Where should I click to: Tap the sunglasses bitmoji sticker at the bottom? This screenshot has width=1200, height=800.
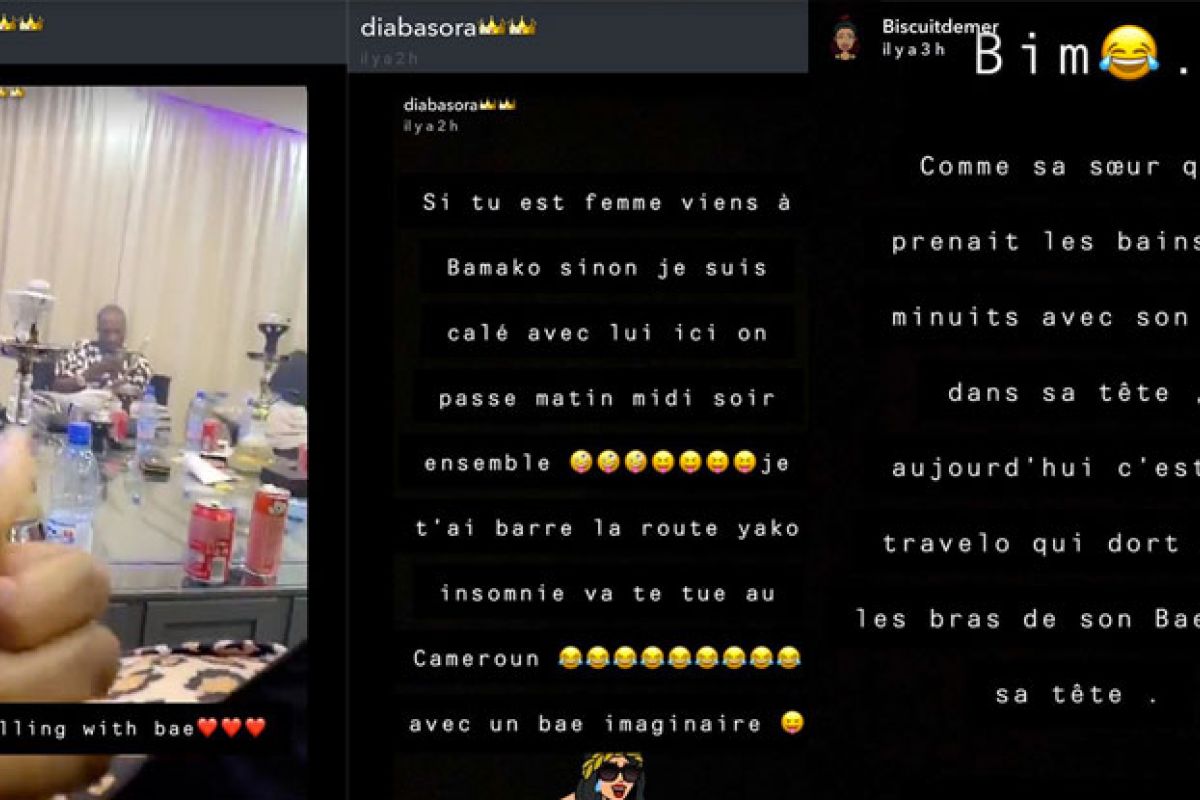click(609, 776)
